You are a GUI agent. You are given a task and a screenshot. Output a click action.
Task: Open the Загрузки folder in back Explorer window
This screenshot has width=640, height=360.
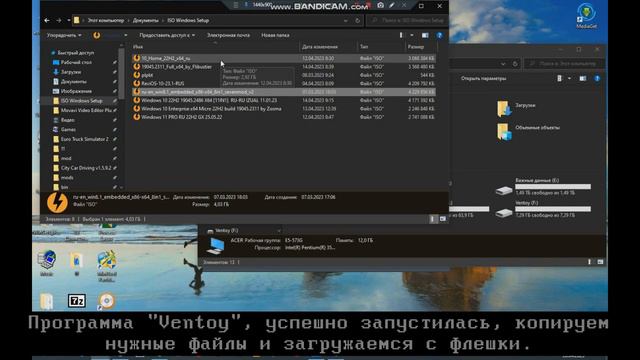(516, 108)
